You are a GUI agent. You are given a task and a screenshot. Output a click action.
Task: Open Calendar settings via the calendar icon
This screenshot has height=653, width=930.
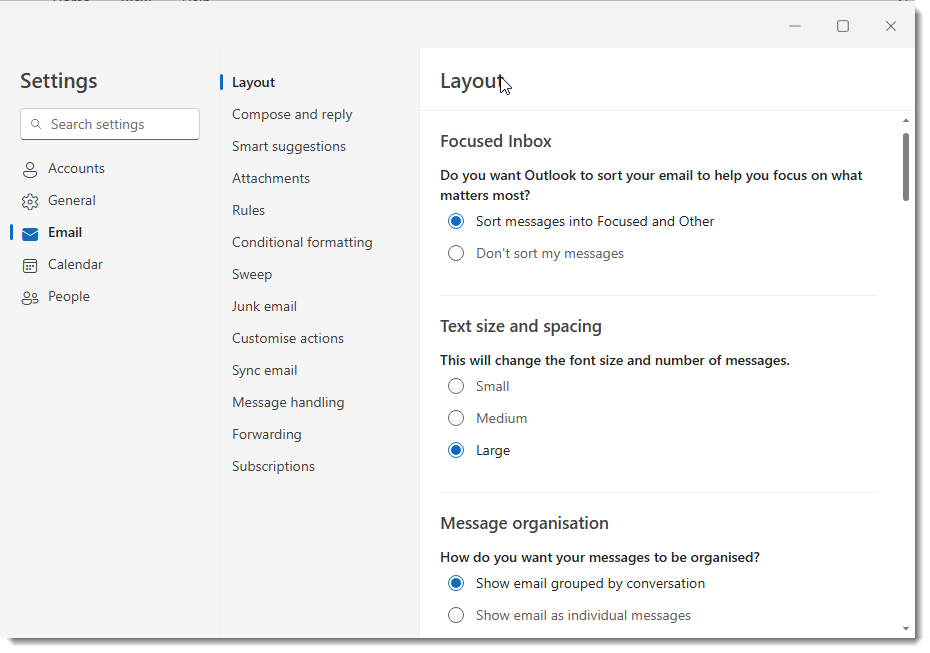30,264
